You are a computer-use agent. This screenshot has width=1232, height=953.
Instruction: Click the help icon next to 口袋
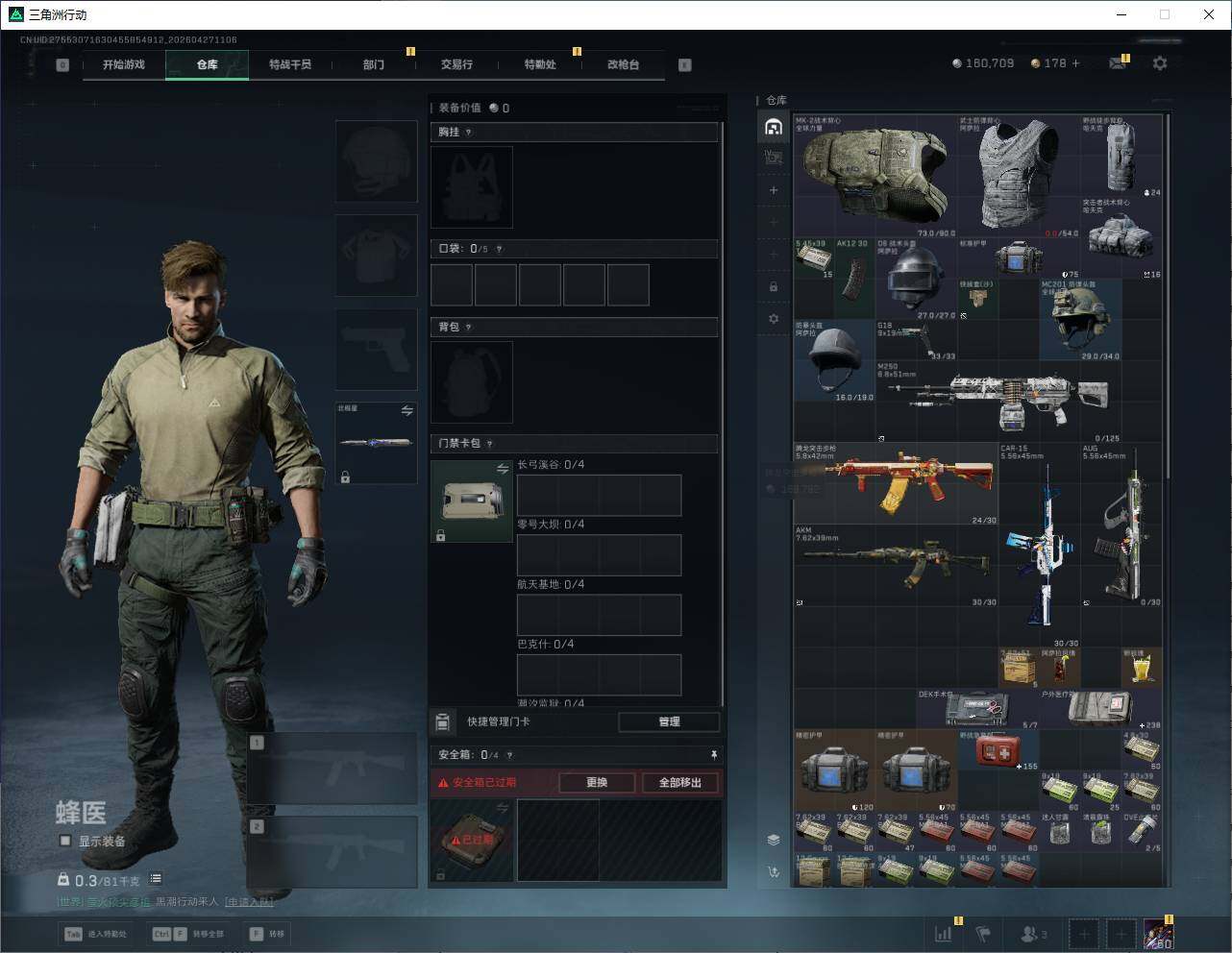pyautogui.click(x=499, y=249)
